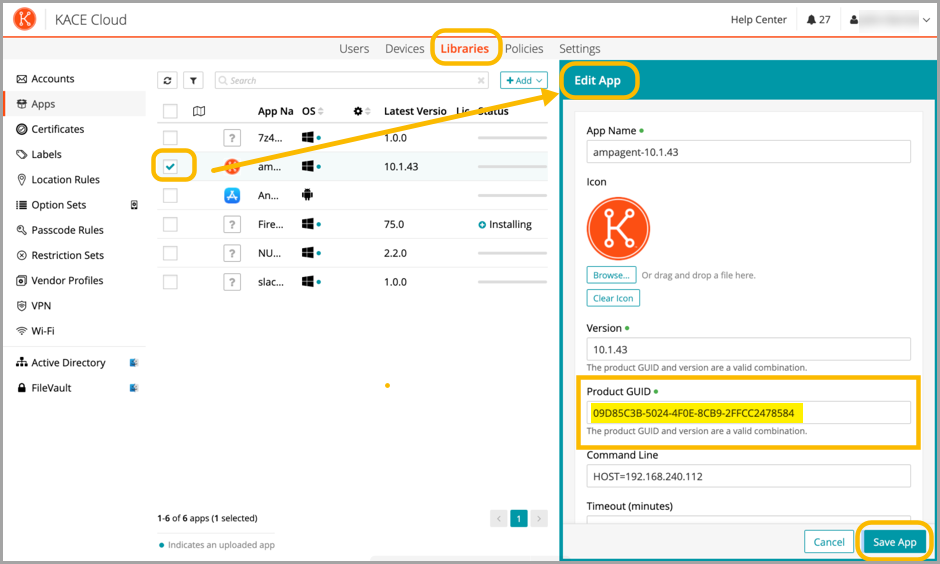
Task: Check the select-all header checkbox
Action: (x=170, y=111)
